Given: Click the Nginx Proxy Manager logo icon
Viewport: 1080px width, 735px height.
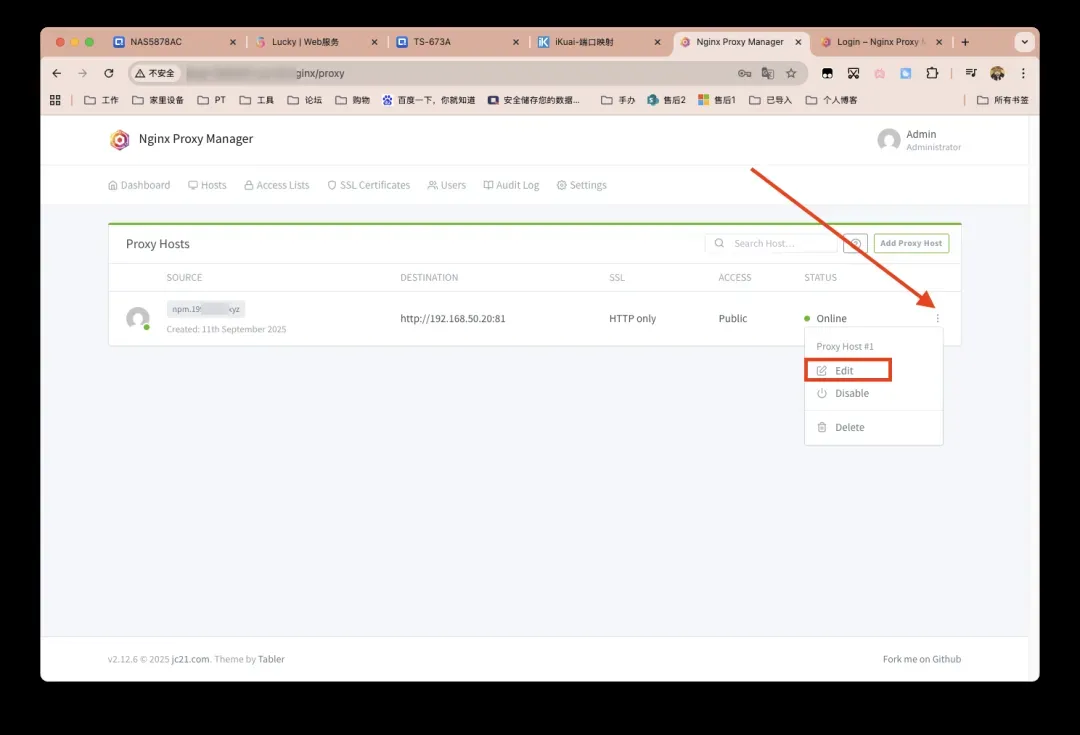Looking at the screenshot, I should [120, 140].
